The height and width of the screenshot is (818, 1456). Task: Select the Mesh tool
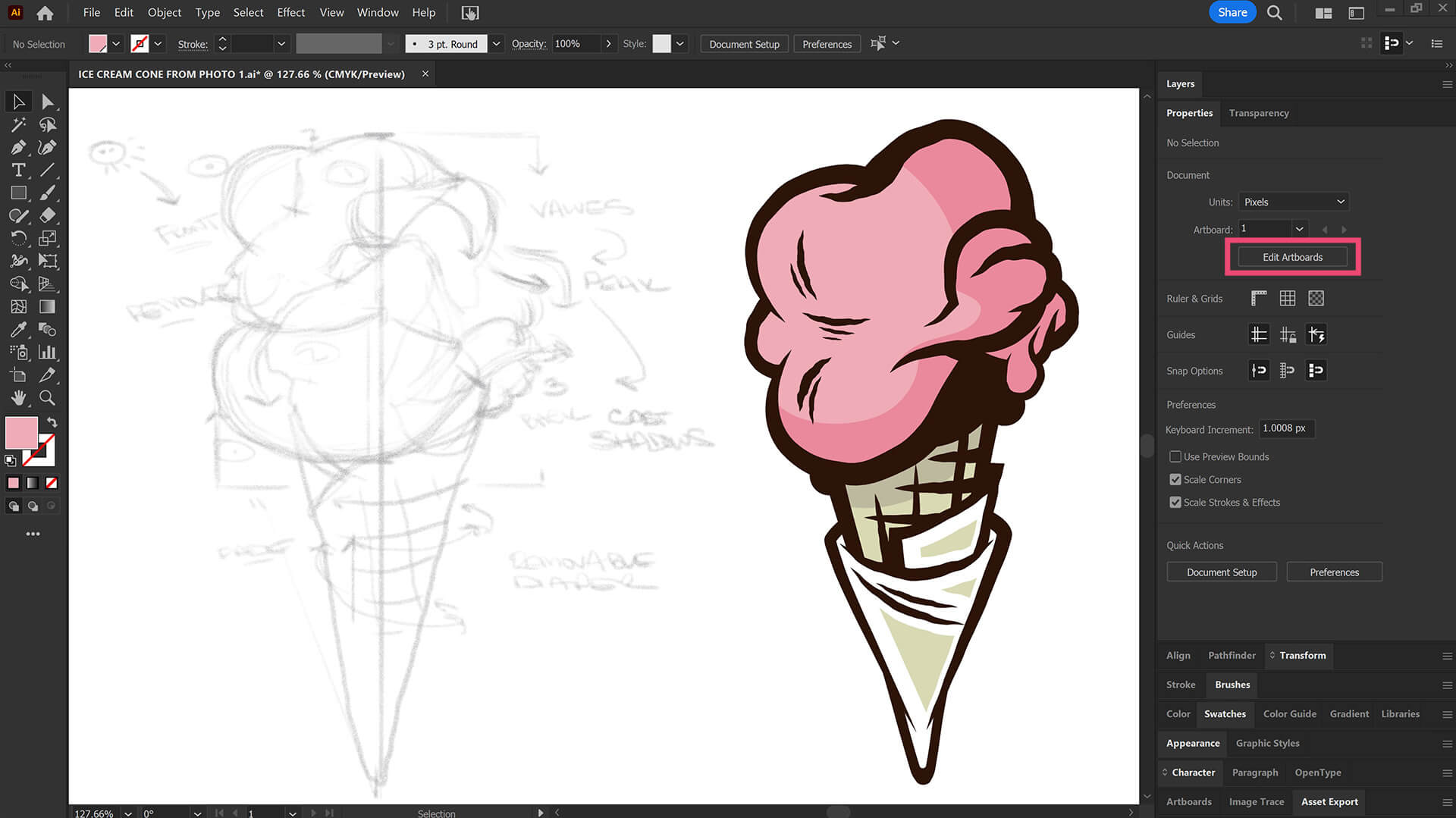[x=18, y=306]
